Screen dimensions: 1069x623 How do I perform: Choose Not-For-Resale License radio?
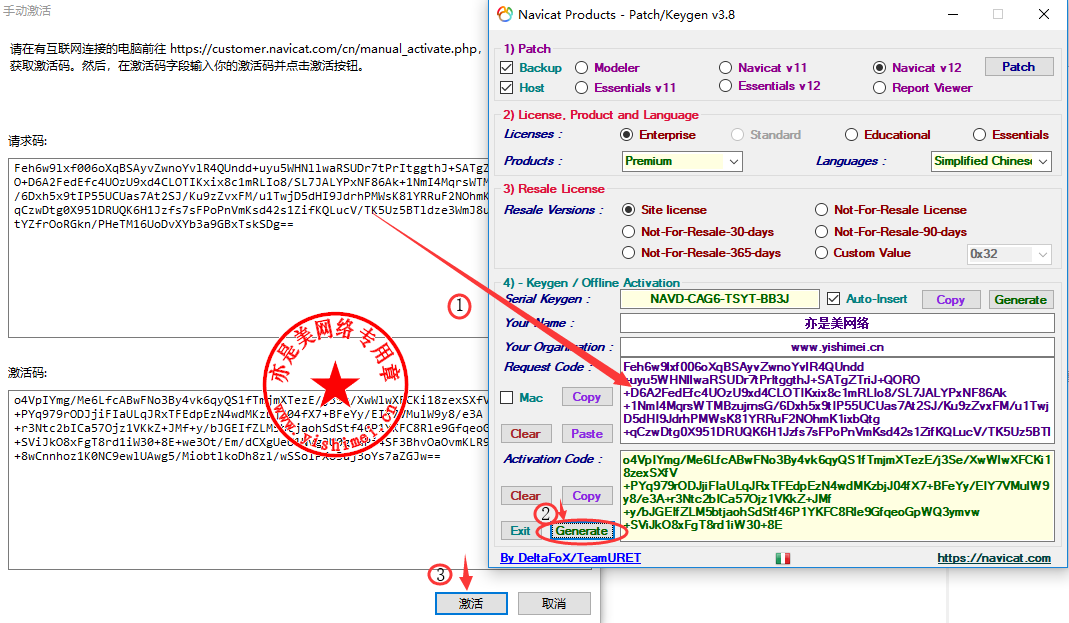tap(822, 210)
